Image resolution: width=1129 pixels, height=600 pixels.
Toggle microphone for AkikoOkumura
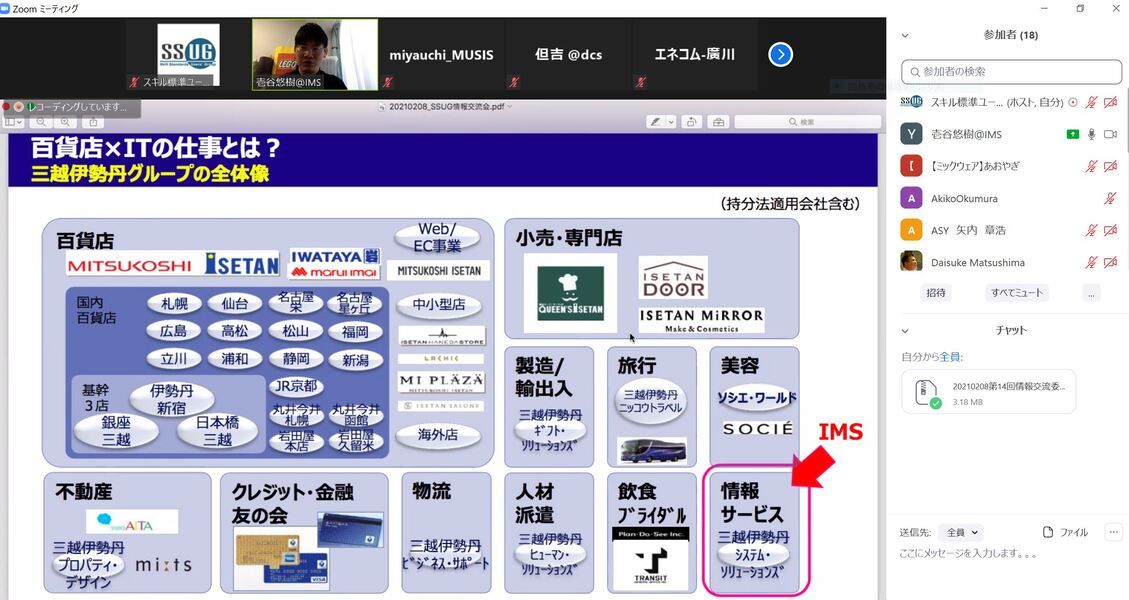point(1110,198)
